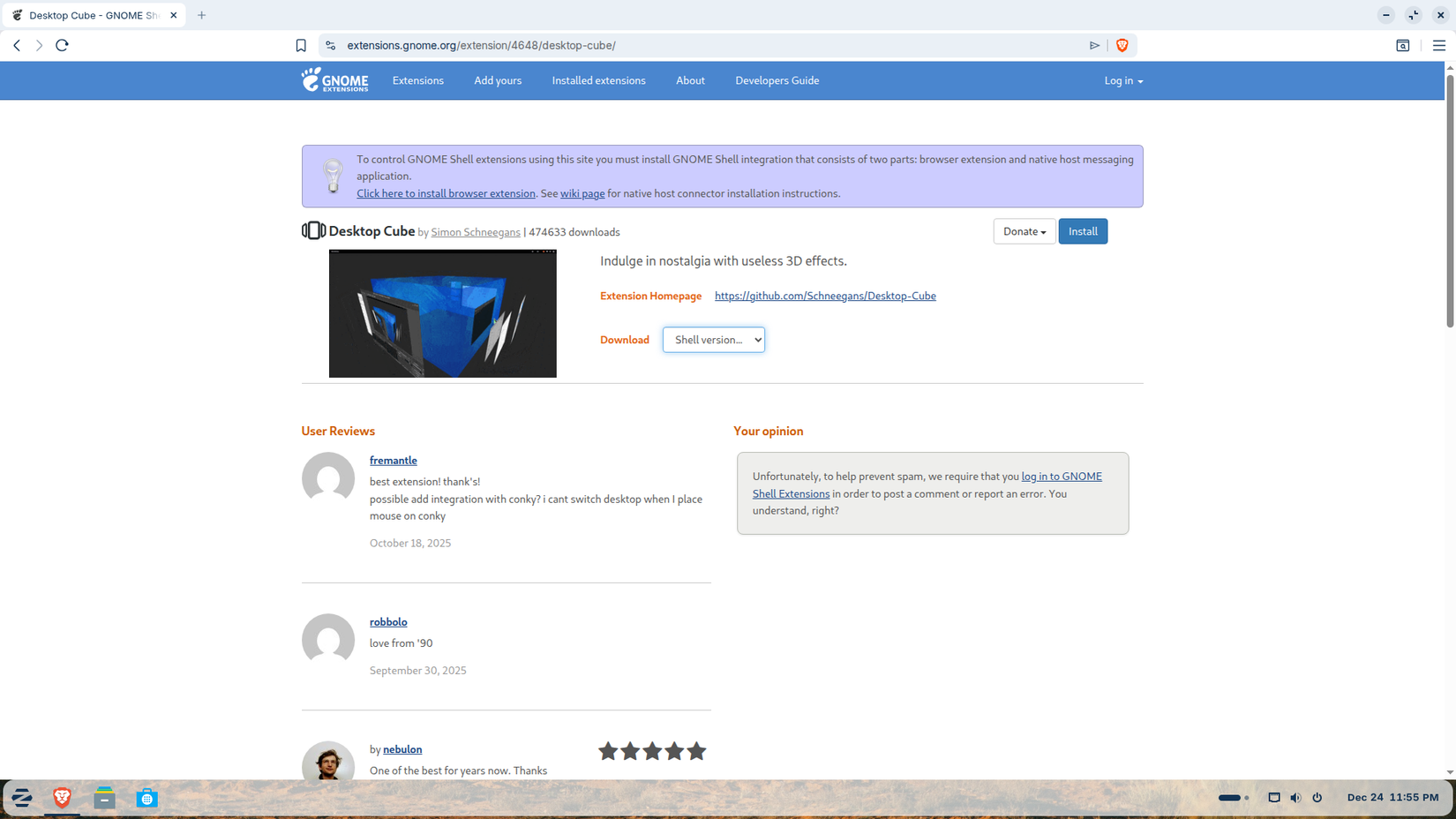Open the clock showing Dec 24 11:55 PM

click(1392, 798)
